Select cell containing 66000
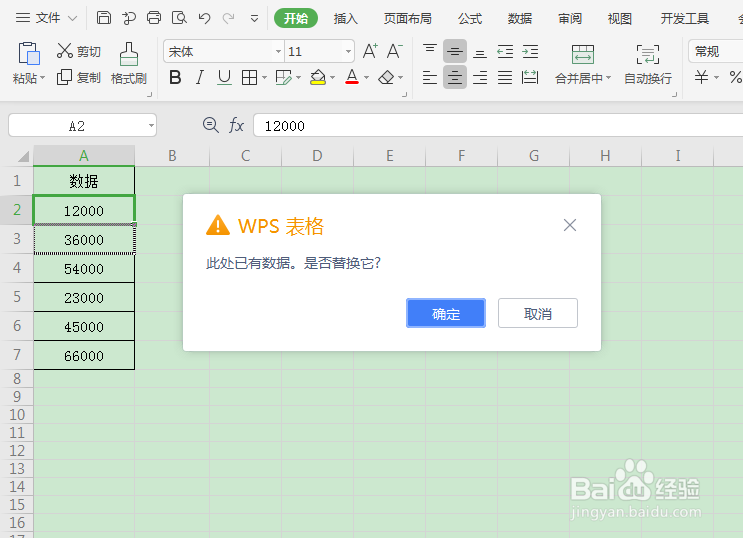 pyautogui.click(x=84, y=356)
